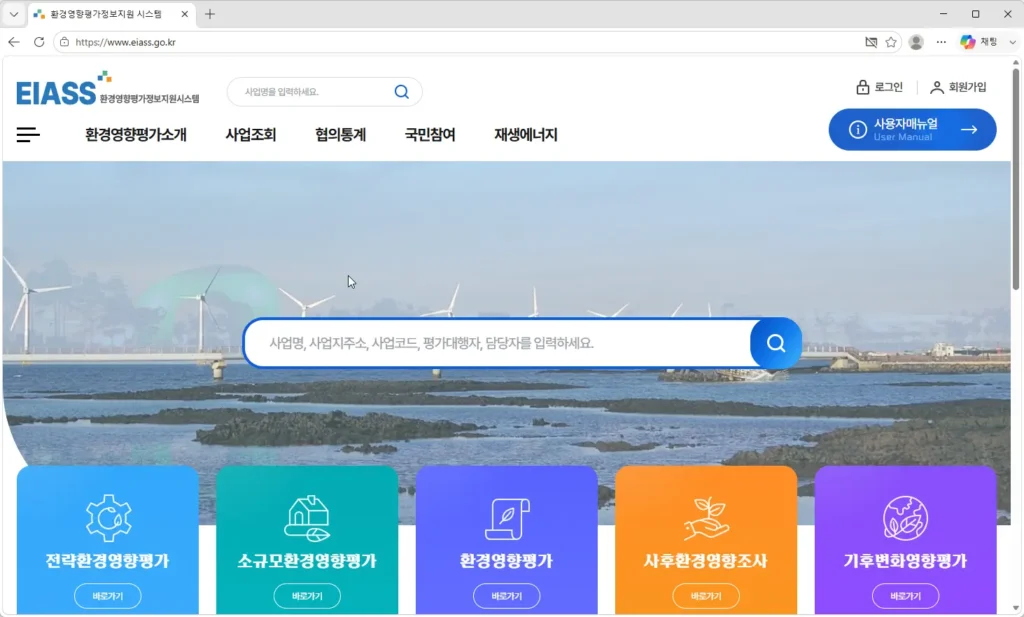Image resolution: width=1024 pixels, height=617 pixels.
Task: Click the 회원가입 link
Action: tap(967, 87)
